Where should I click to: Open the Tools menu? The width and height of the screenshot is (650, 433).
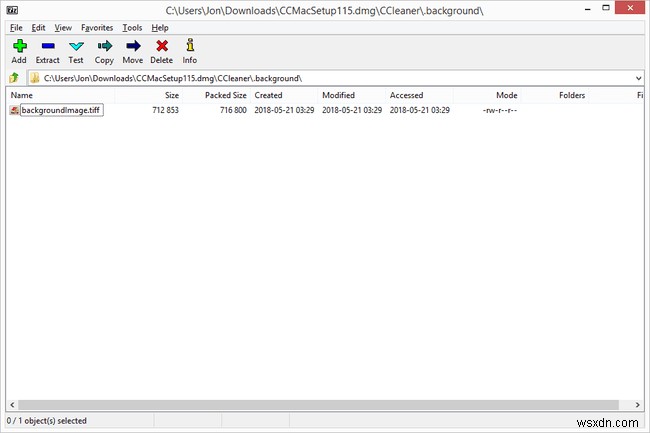[132, 28]
